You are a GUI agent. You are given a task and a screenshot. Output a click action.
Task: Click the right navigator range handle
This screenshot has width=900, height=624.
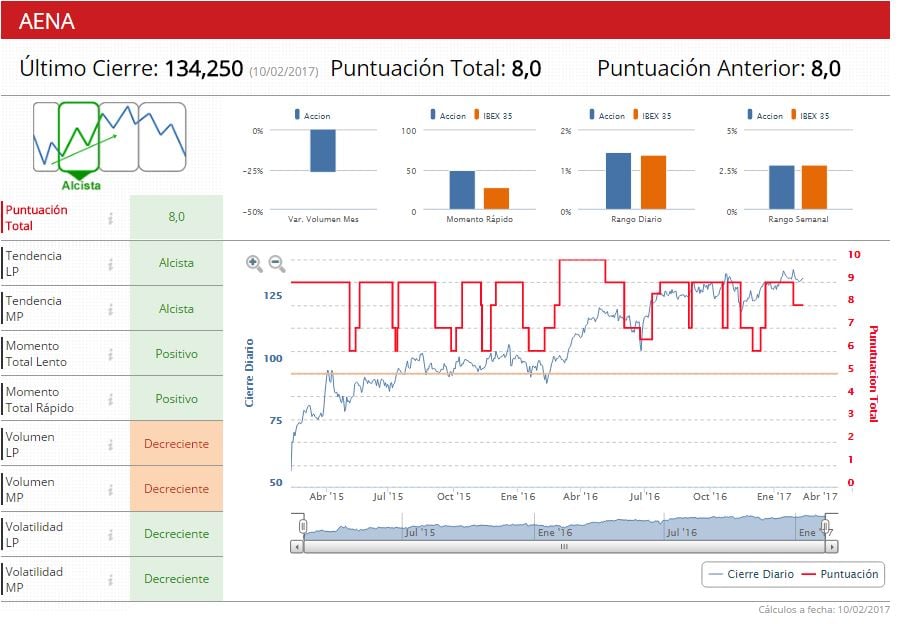(x=825, y=526)
